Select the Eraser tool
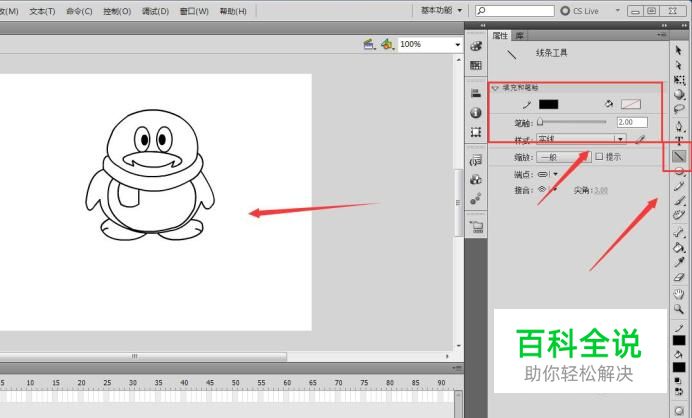The width and height of the screenshot is (692, 418). (679, 277)
